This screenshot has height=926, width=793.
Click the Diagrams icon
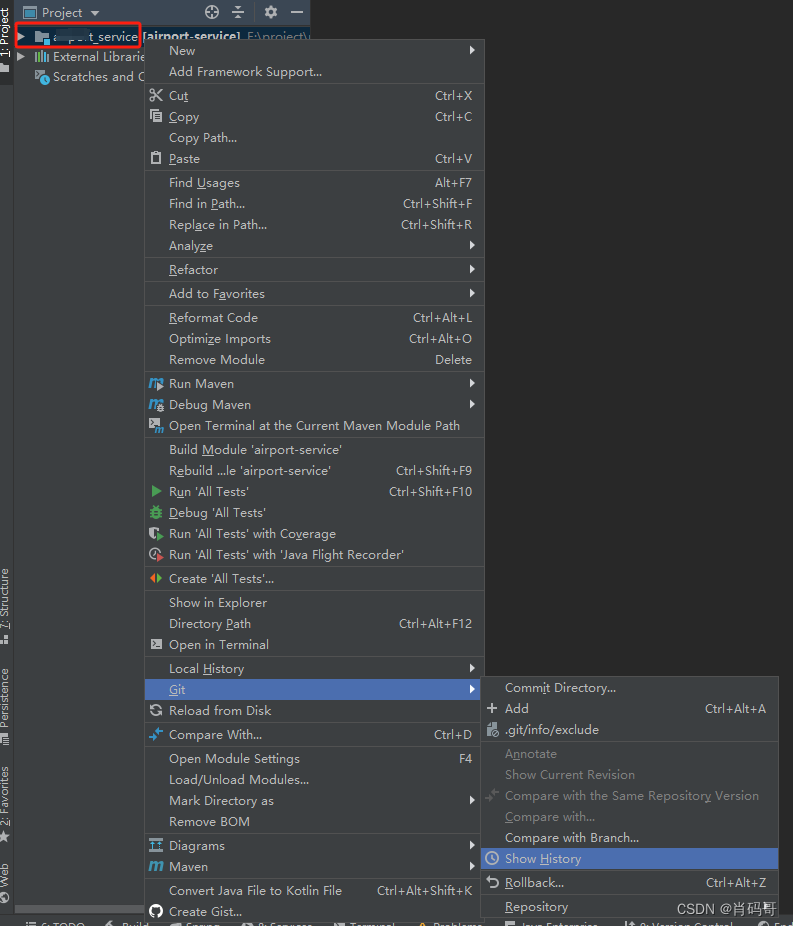156,845
